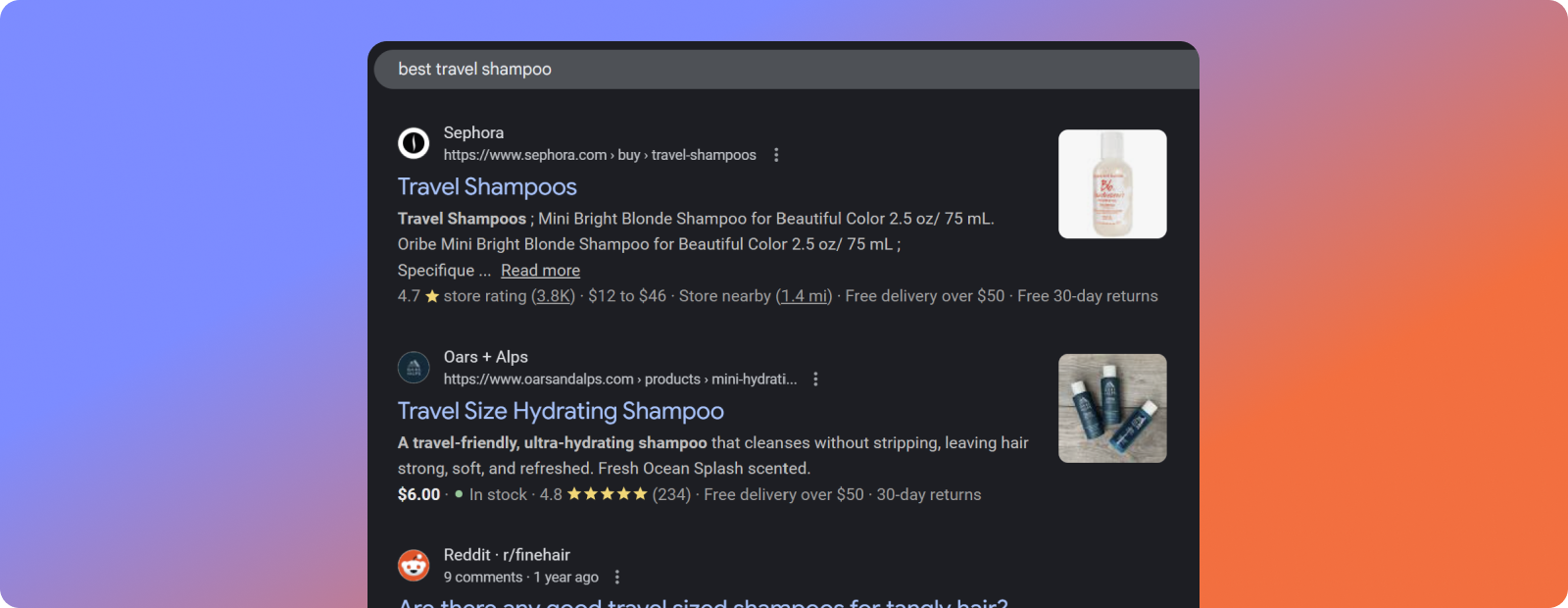Open the Reddit tangly hair thread title
The height and width of the screenshot is (608, 1568).
coord(703,602)
